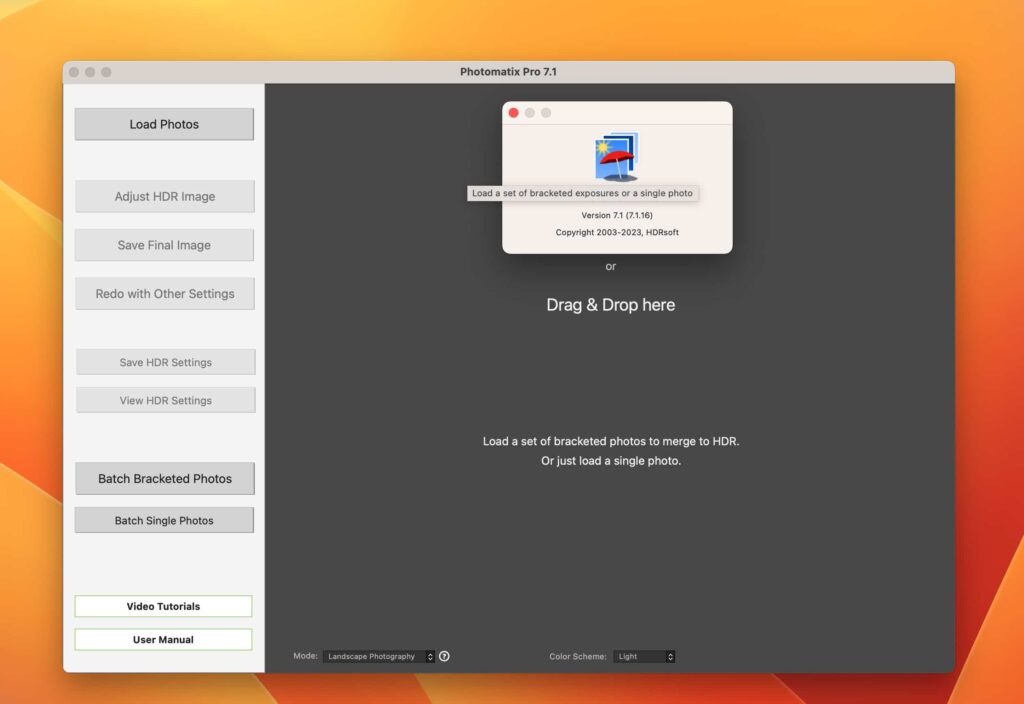This screenshot has height=704, width=1024.
Task: Click the Photomatix umbrella app icon
Action: [617, 157]
